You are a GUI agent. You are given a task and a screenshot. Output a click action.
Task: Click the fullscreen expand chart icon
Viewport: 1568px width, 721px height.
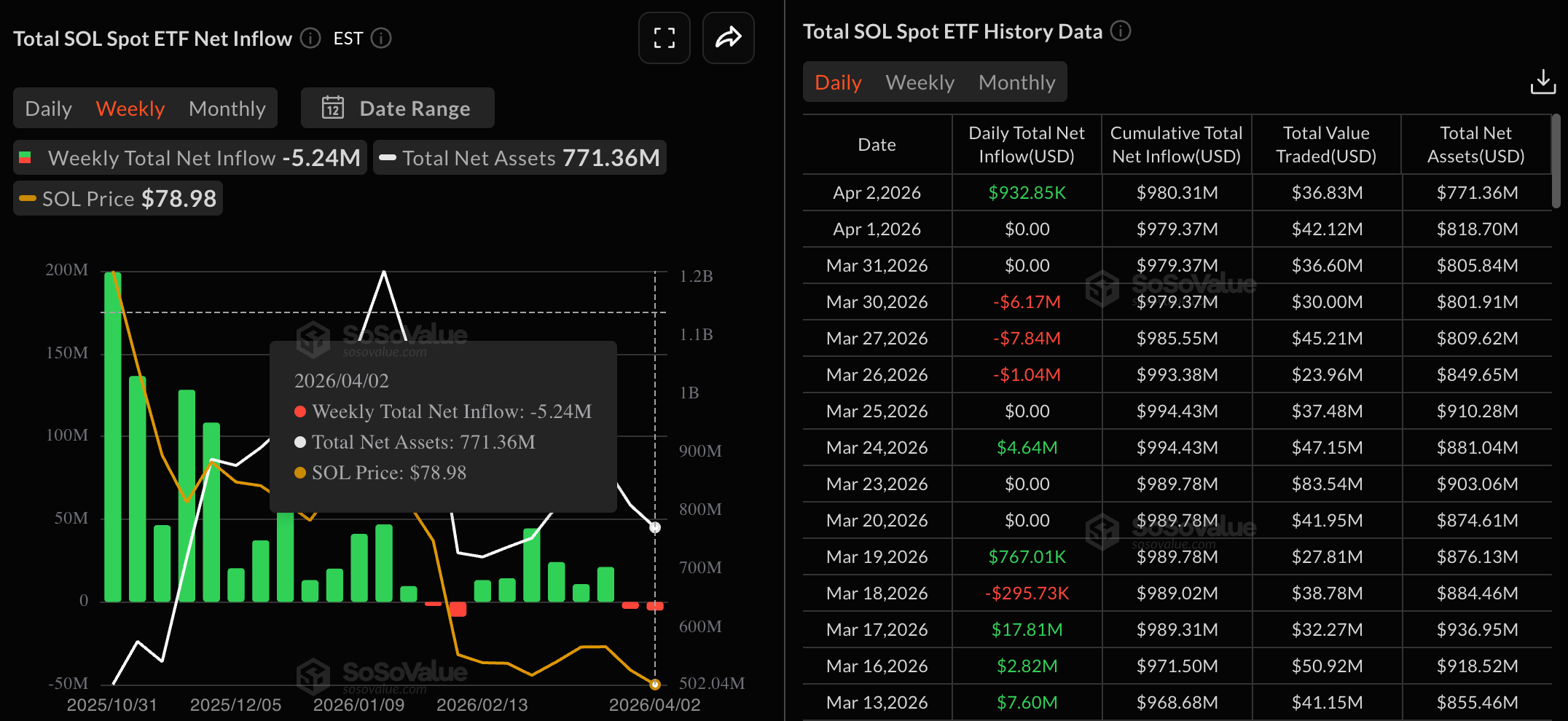(x=664, y=38)
